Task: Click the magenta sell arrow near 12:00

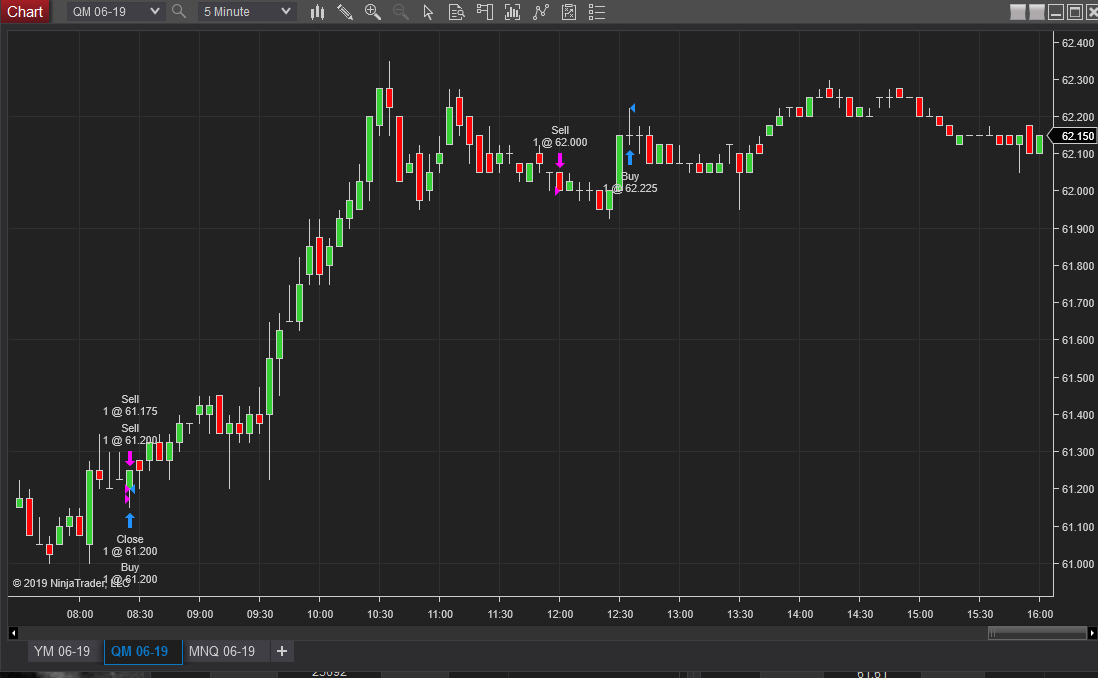Action: click(x=560, y=160)
